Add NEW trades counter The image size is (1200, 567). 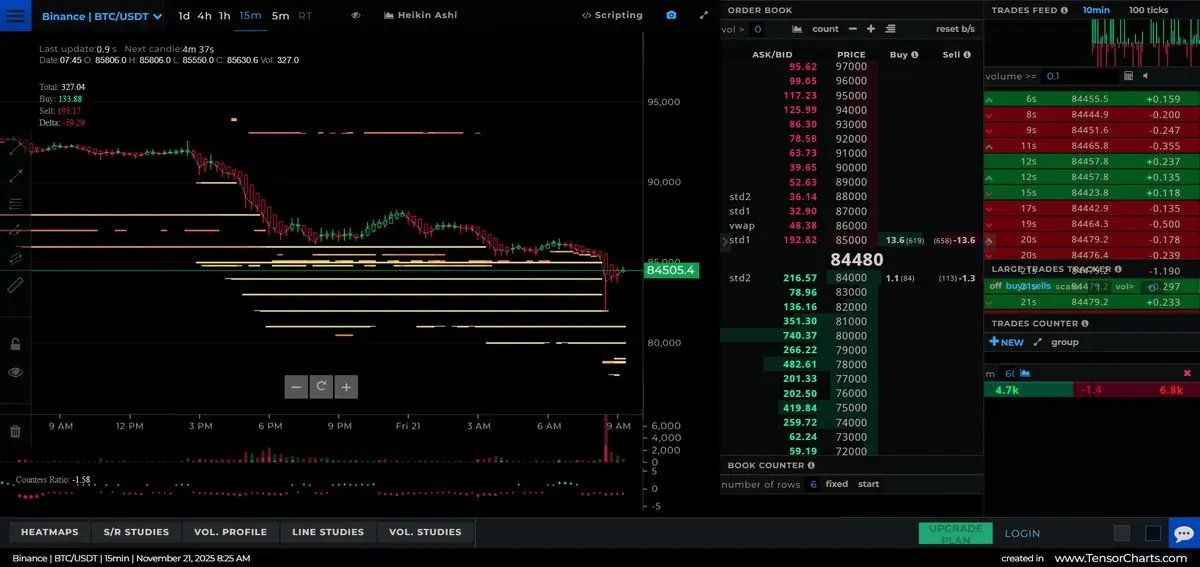(1006, 342)
